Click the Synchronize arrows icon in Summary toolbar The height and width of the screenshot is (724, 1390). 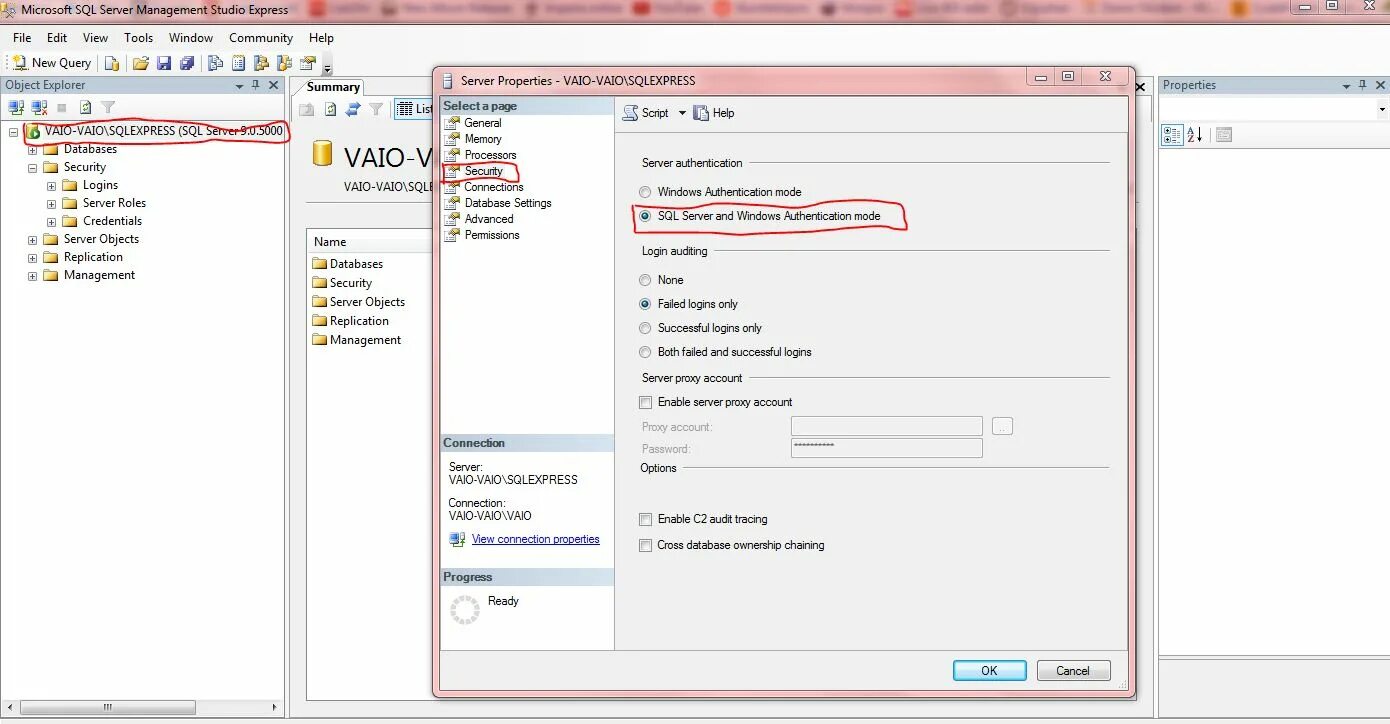[353, 109]
